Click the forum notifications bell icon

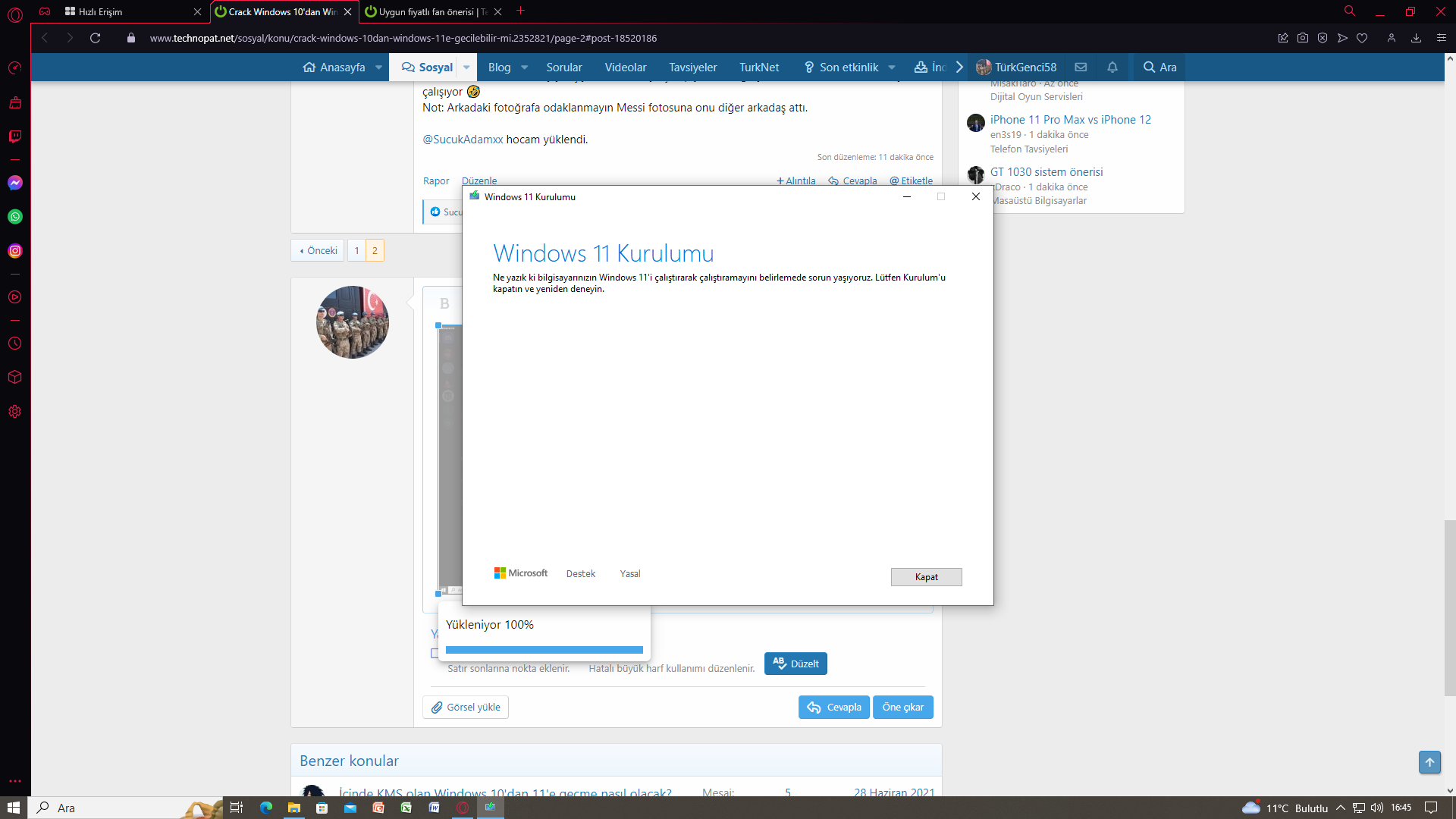point(1112,67)
